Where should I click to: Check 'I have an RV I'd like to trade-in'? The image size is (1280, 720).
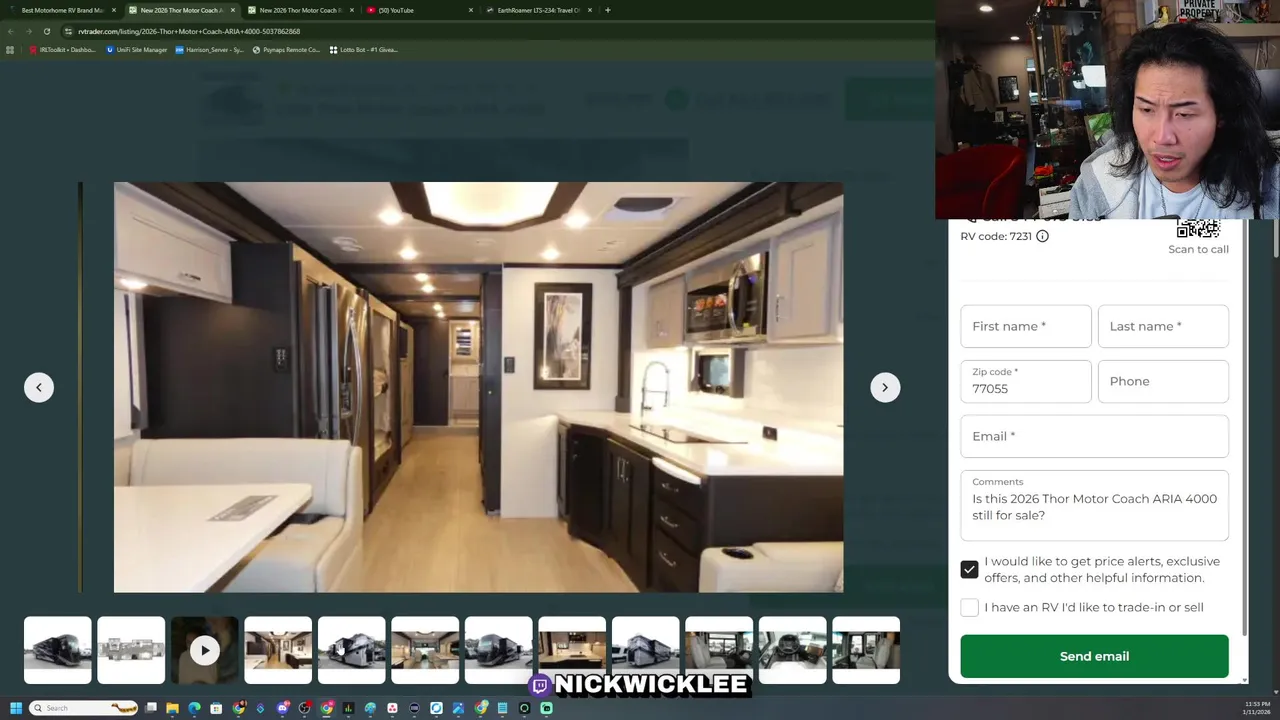click(x=969, y=607)
